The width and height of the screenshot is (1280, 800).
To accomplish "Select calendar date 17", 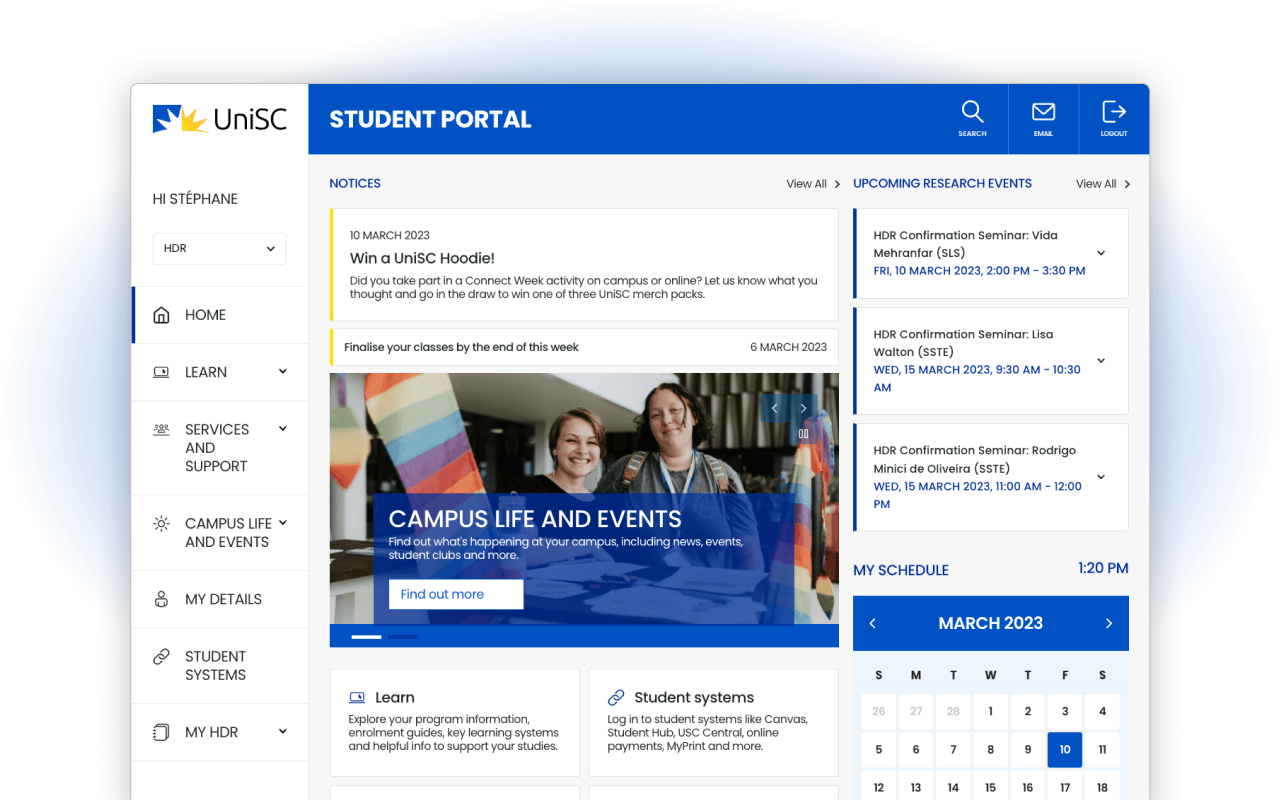I will 1065,787.
